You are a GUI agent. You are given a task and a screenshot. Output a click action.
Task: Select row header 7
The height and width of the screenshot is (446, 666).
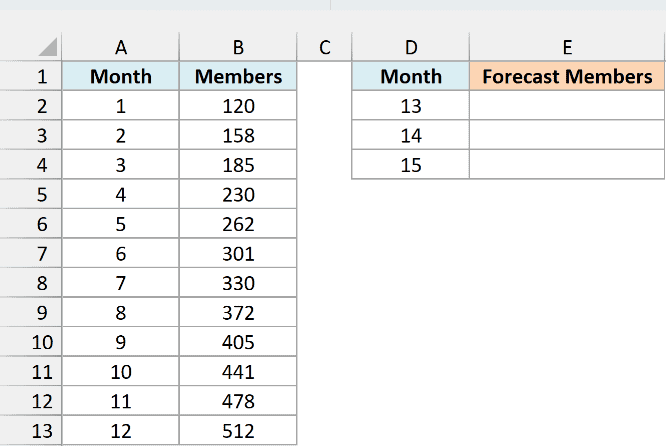[x=31, y=253]
